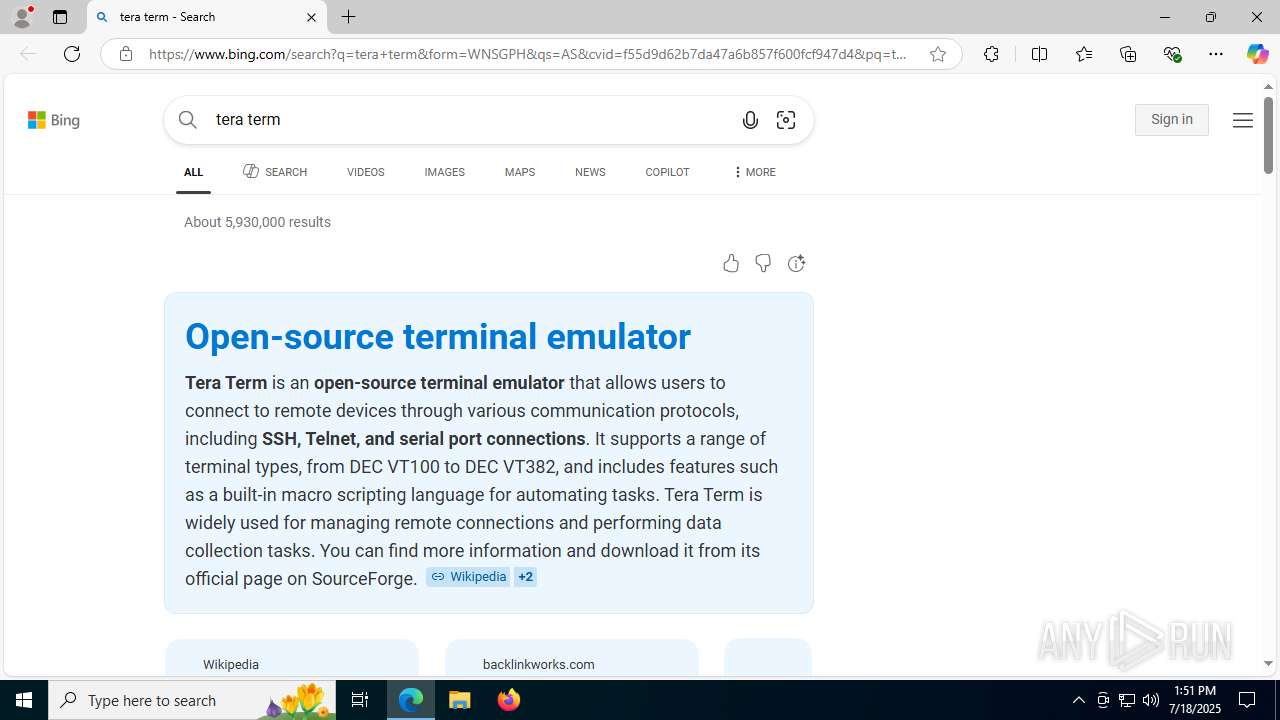Screen dimensions: 1280x720
Task: Select the ALL results tab
Action: [x=193, y=172]
